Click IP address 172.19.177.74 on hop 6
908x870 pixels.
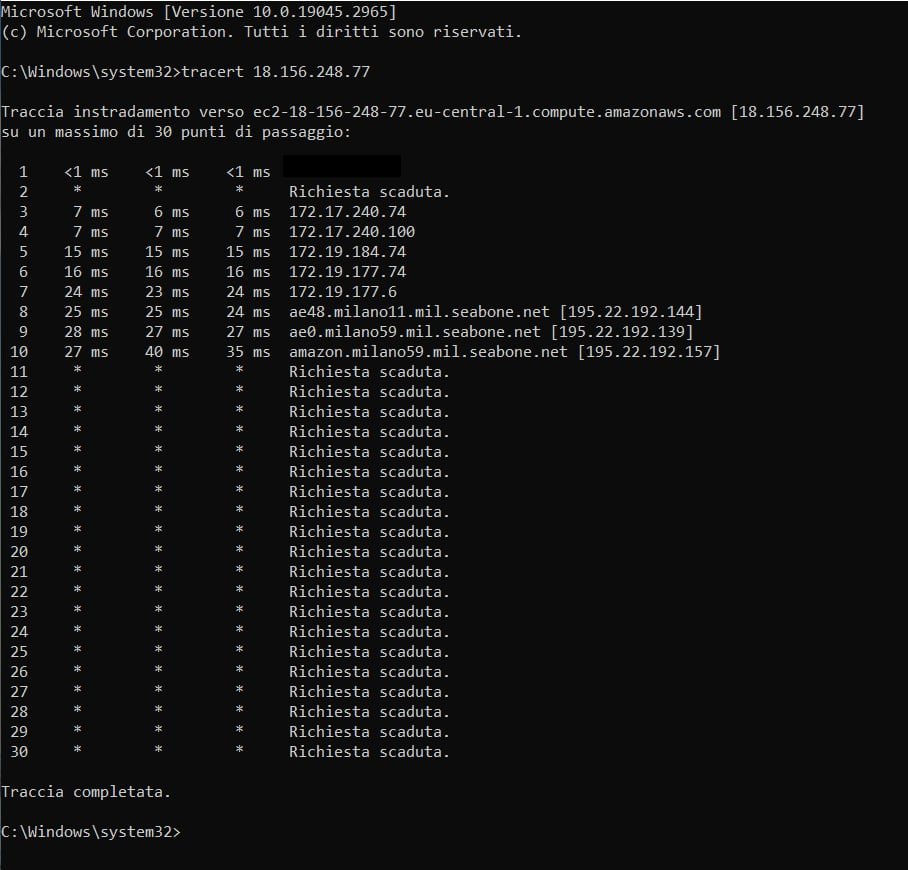tap(347, 272)
